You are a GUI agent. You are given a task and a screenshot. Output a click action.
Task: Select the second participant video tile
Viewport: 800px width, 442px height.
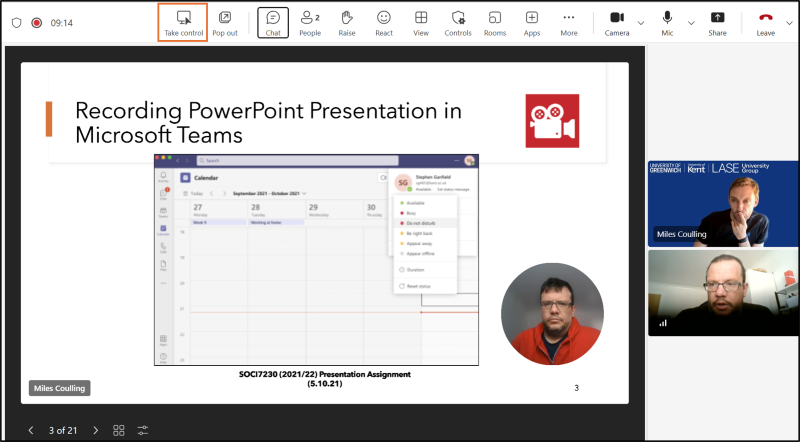723,293
